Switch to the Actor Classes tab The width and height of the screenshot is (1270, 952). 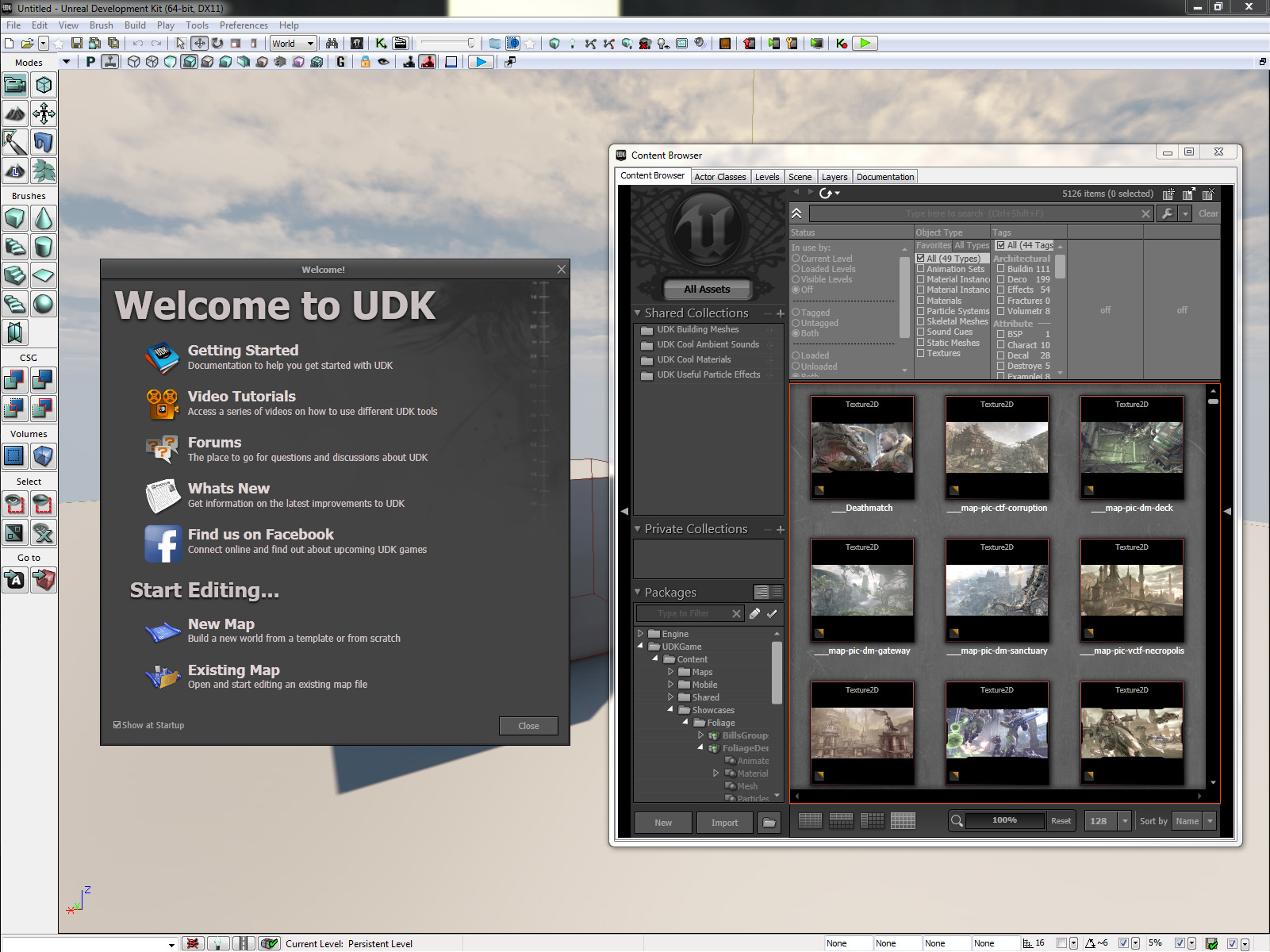point(719,177)
